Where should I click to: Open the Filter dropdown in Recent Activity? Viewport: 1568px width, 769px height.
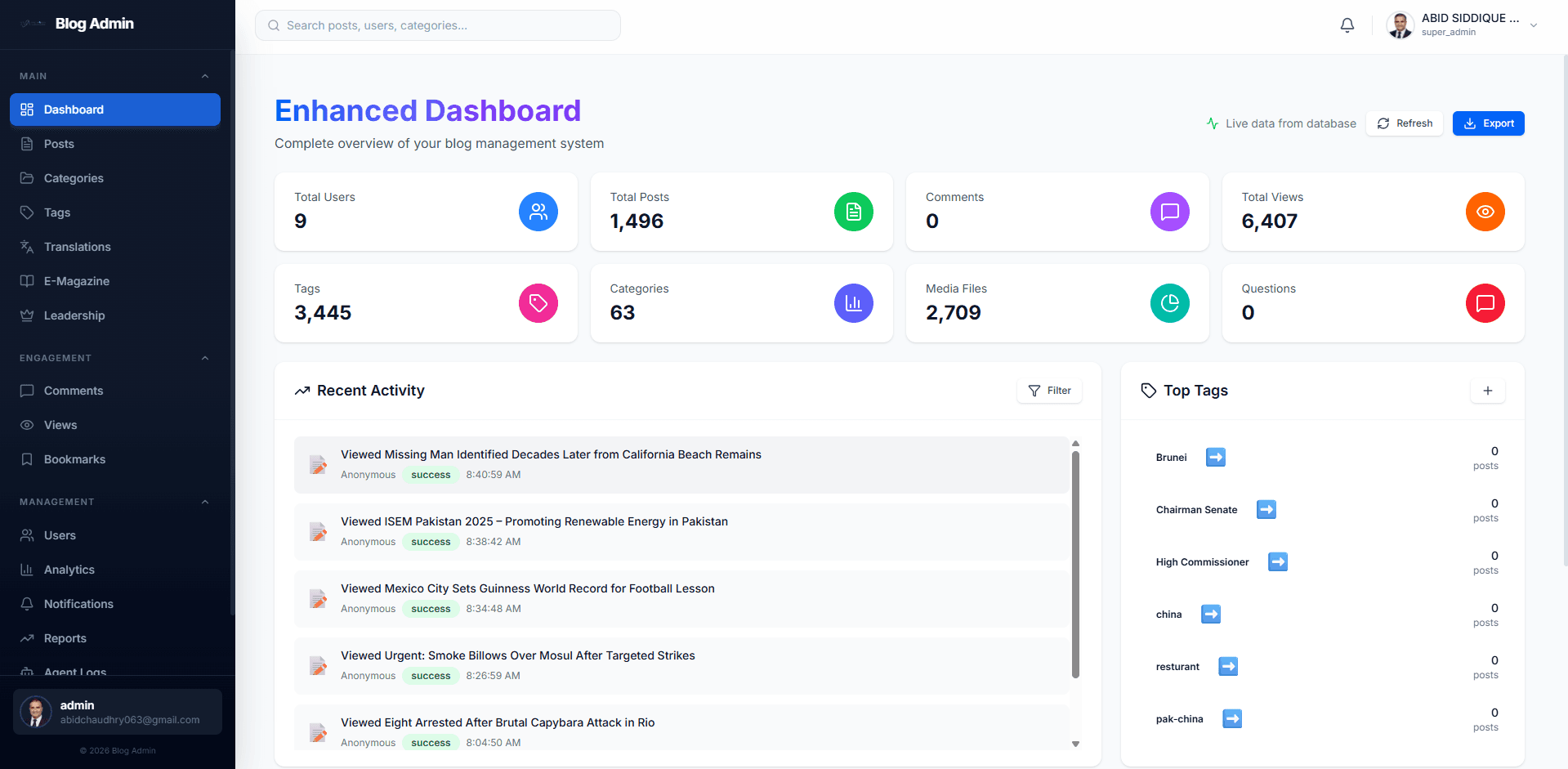[1050, 391]
